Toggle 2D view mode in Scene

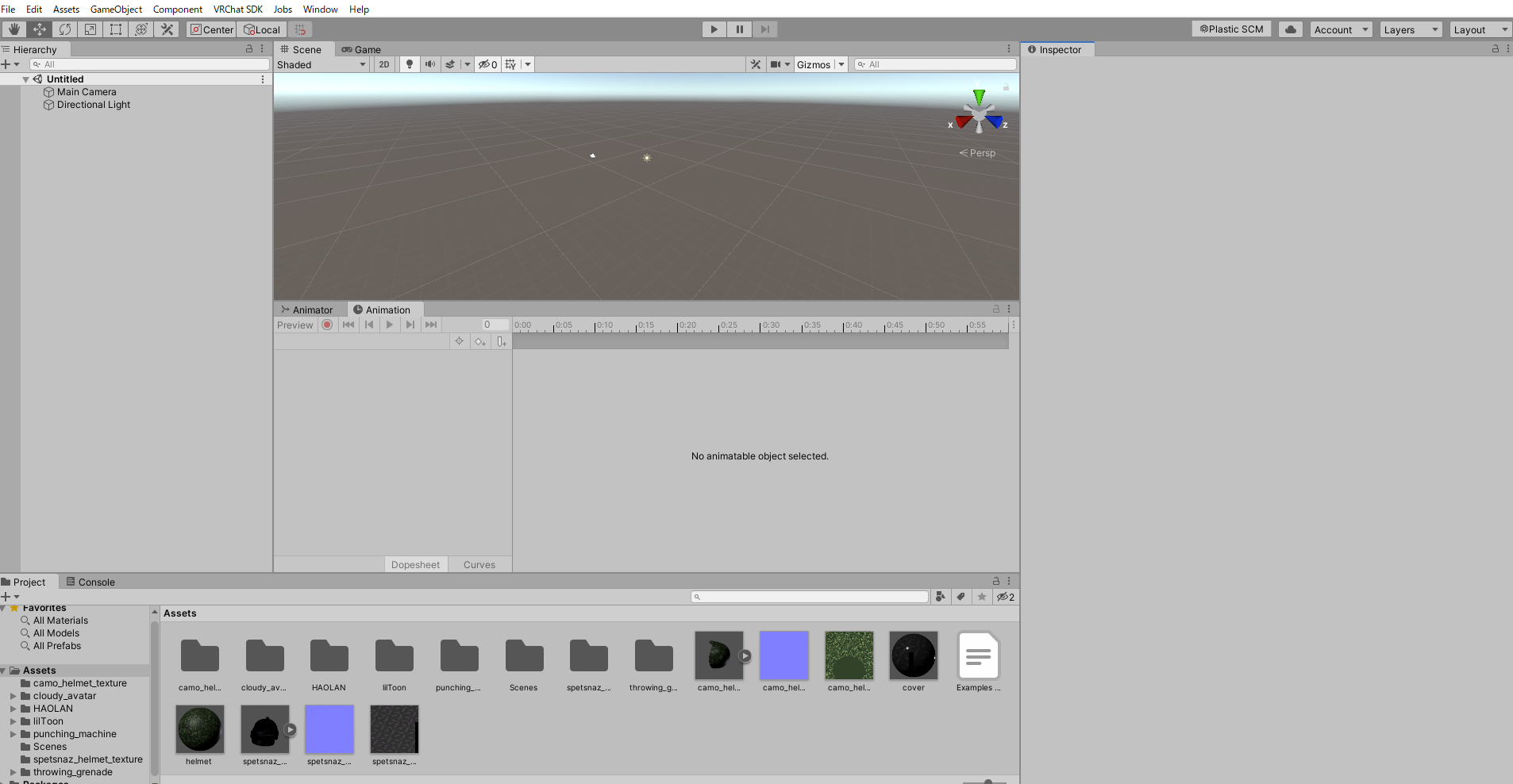click(384, 64)
